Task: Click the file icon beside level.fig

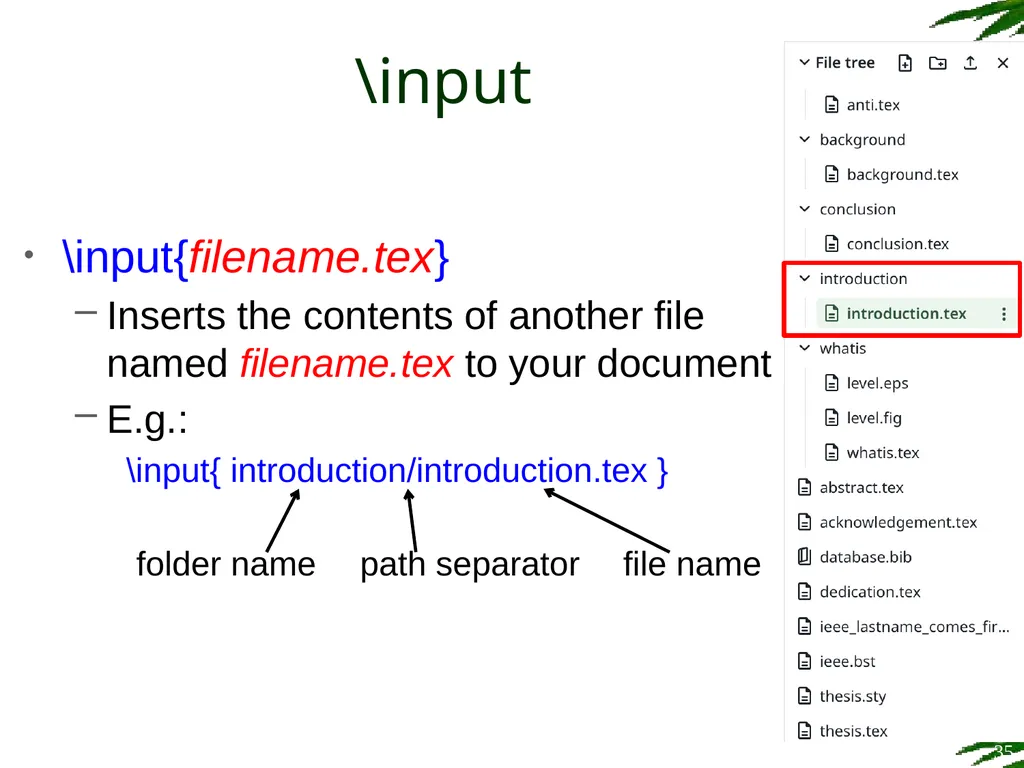Action: pyautogui.click(x=831, y=418)
